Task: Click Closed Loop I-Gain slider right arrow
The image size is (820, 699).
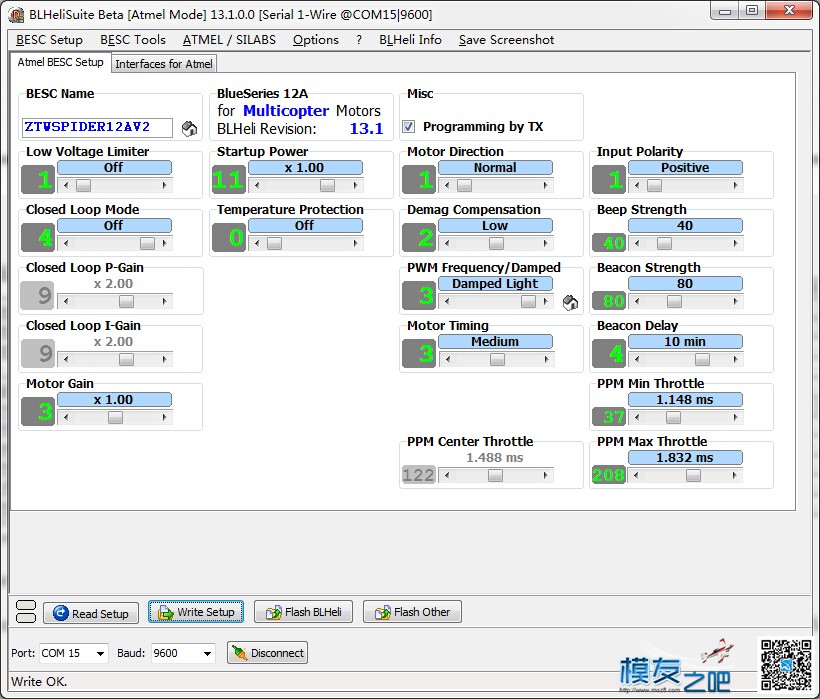Action: click(165, 360)
